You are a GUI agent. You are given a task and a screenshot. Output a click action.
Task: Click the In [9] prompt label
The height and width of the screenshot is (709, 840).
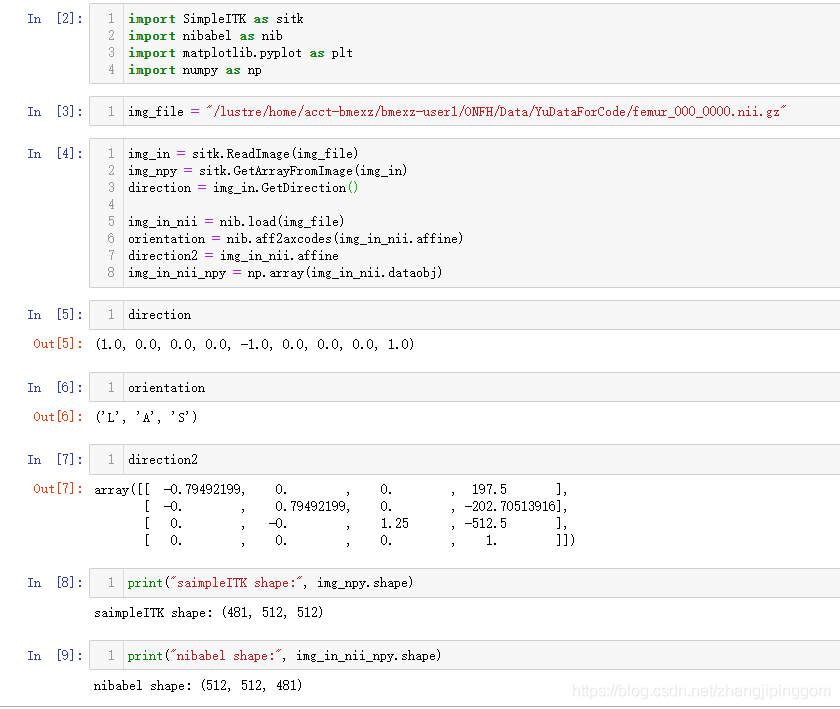coord(55,656)
